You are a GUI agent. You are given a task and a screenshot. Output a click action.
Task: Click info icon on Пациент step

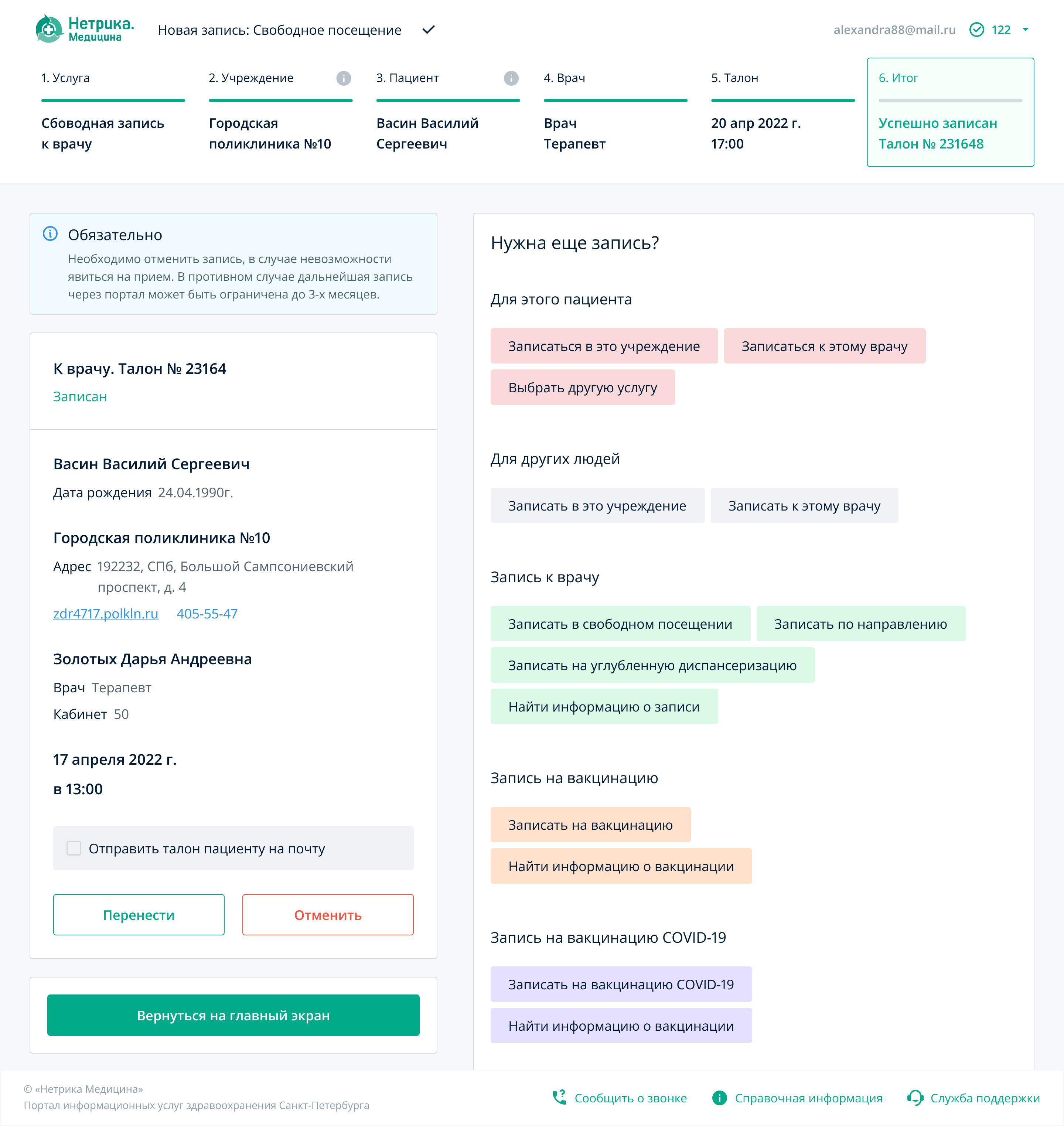point(511,78)
